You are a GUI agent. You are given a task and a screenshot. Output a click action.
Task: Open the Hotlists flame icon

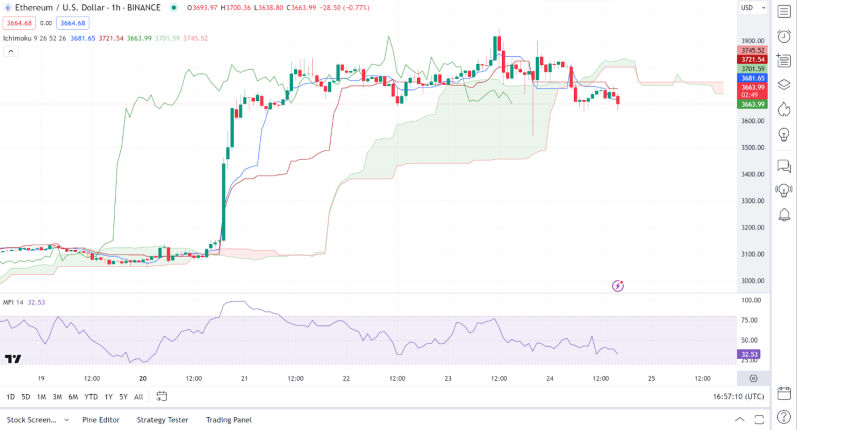coord(784,109)
